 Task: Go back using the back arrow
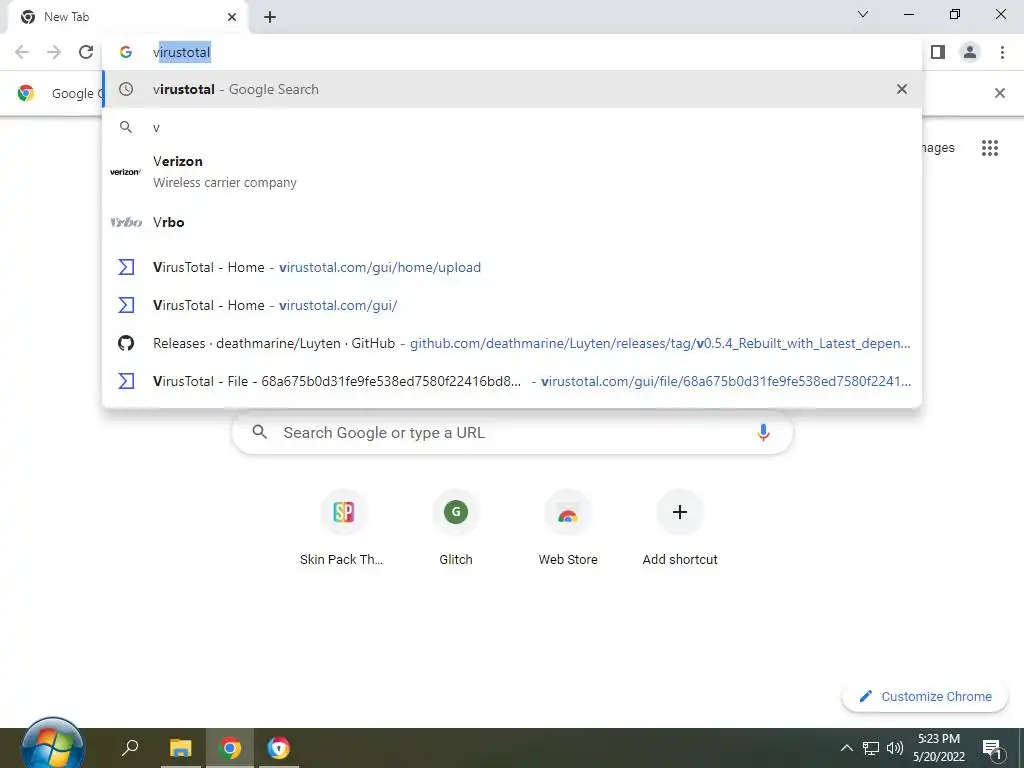22,52
